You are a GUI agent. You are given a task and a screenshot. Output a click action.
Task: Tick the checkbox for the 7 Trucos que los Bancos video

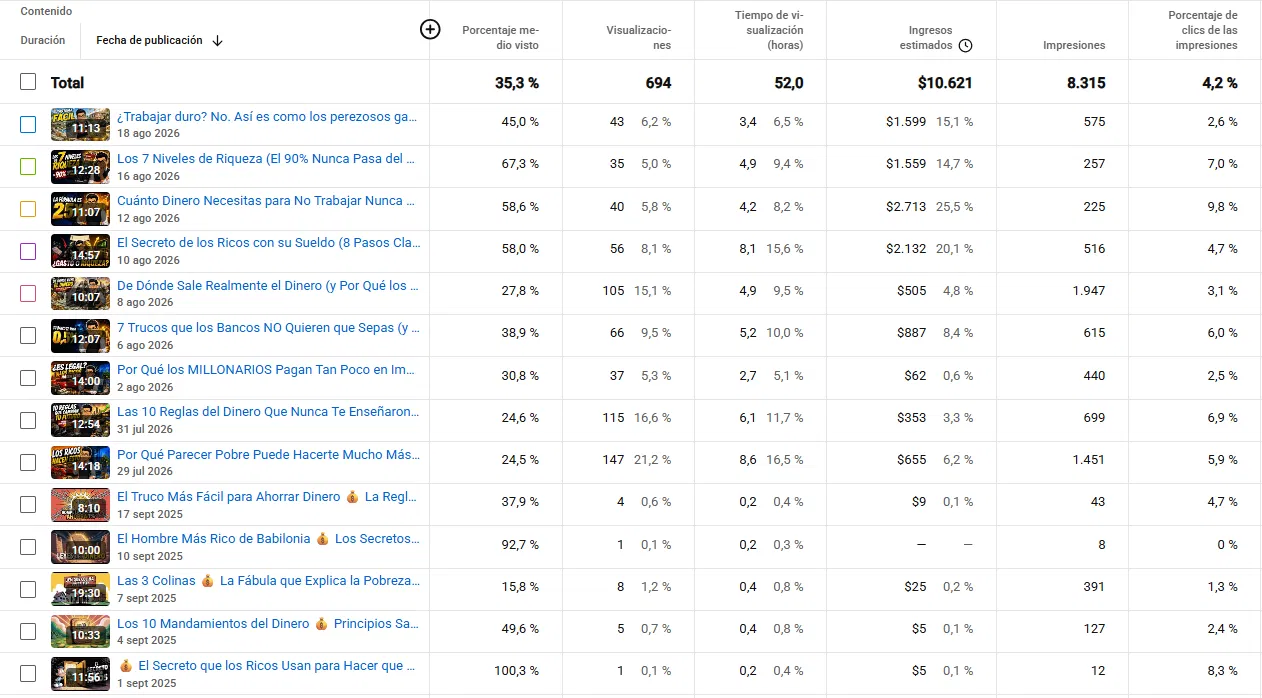click(28, 336)
